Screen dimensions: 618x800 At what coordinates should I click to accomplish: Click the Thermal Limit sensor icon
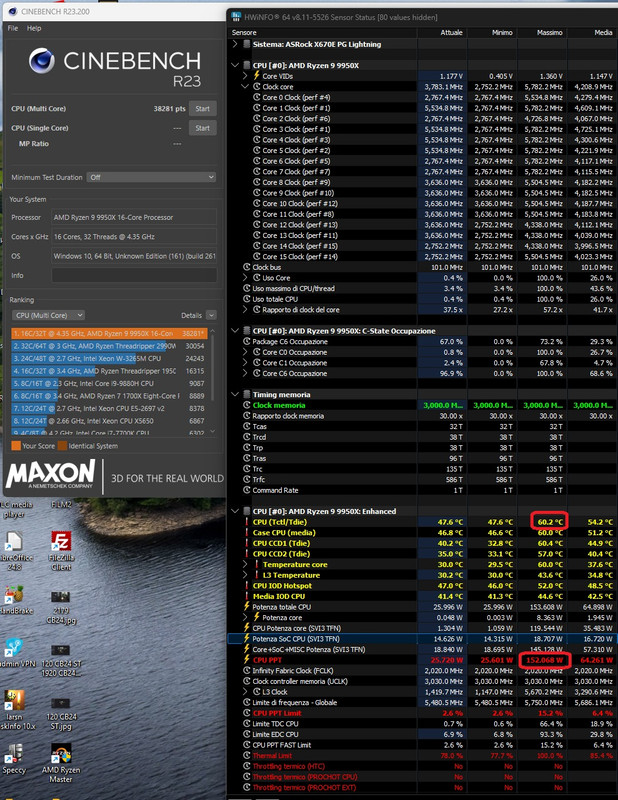click(247, 756)
